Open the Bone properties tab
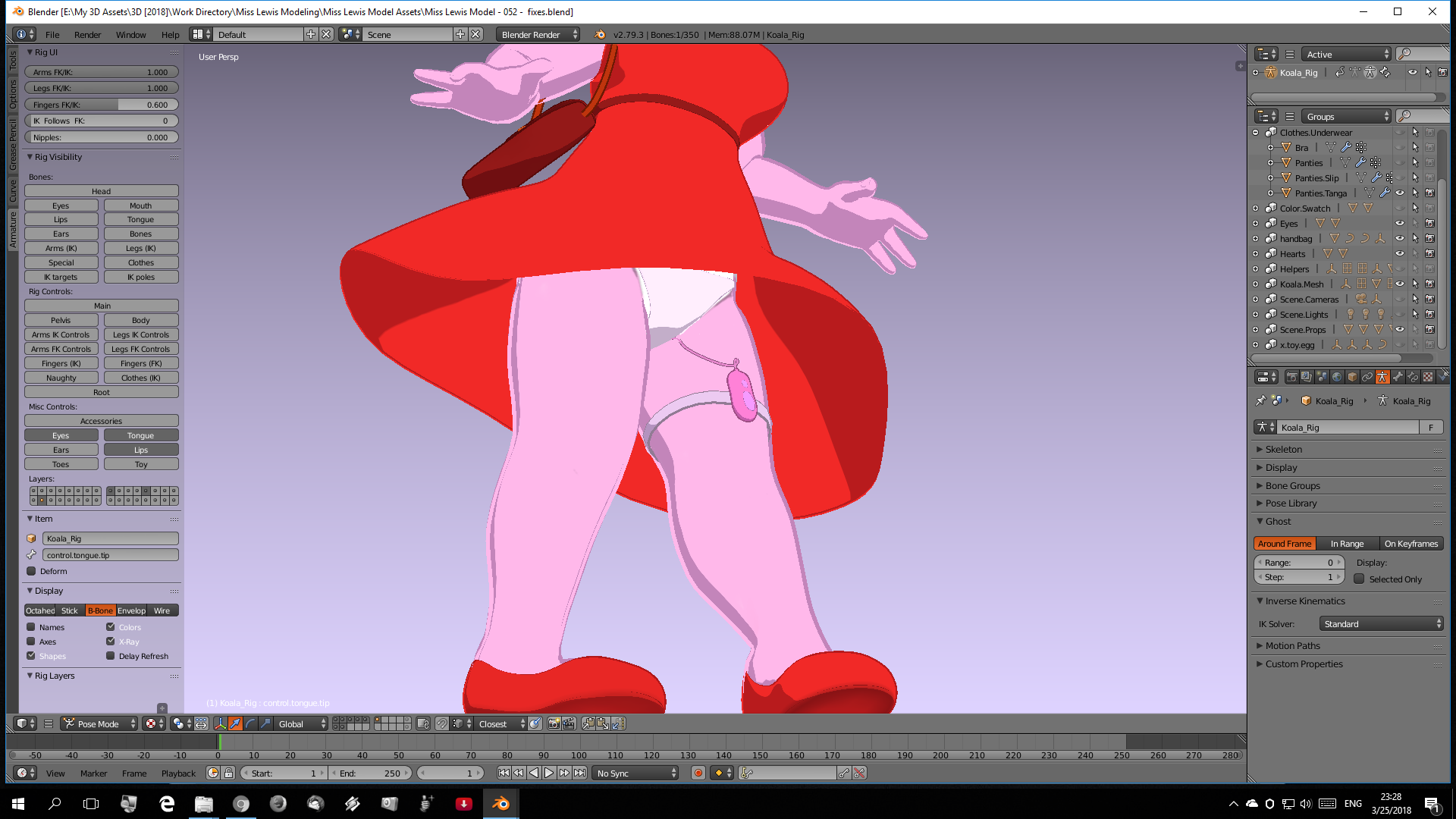The width and height of the screenshot is (1456, 819). 1398,377
